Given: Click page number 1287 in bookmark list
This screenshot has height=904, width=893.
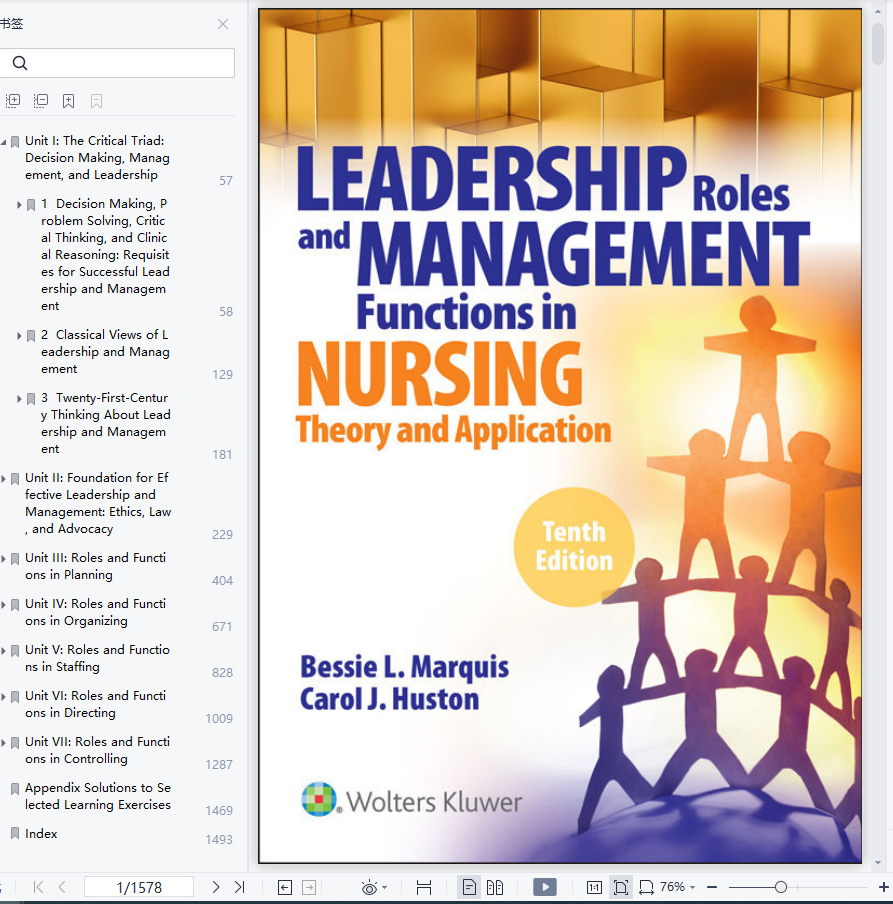Looking at the screenshot, I should click(x=219, y=765).
